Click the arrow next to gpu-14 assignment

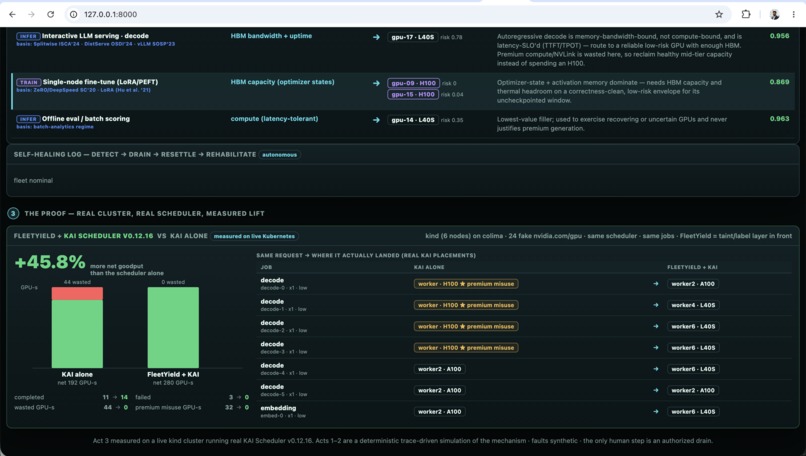pos(376,120)
